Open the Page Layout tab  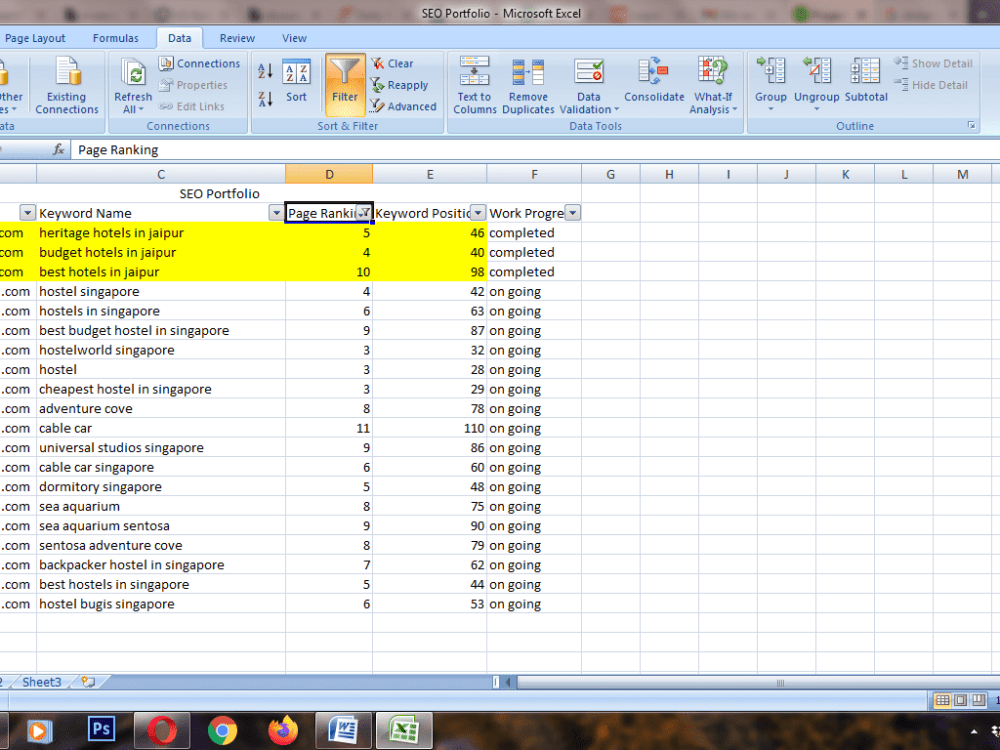click(x=34, y=38)
